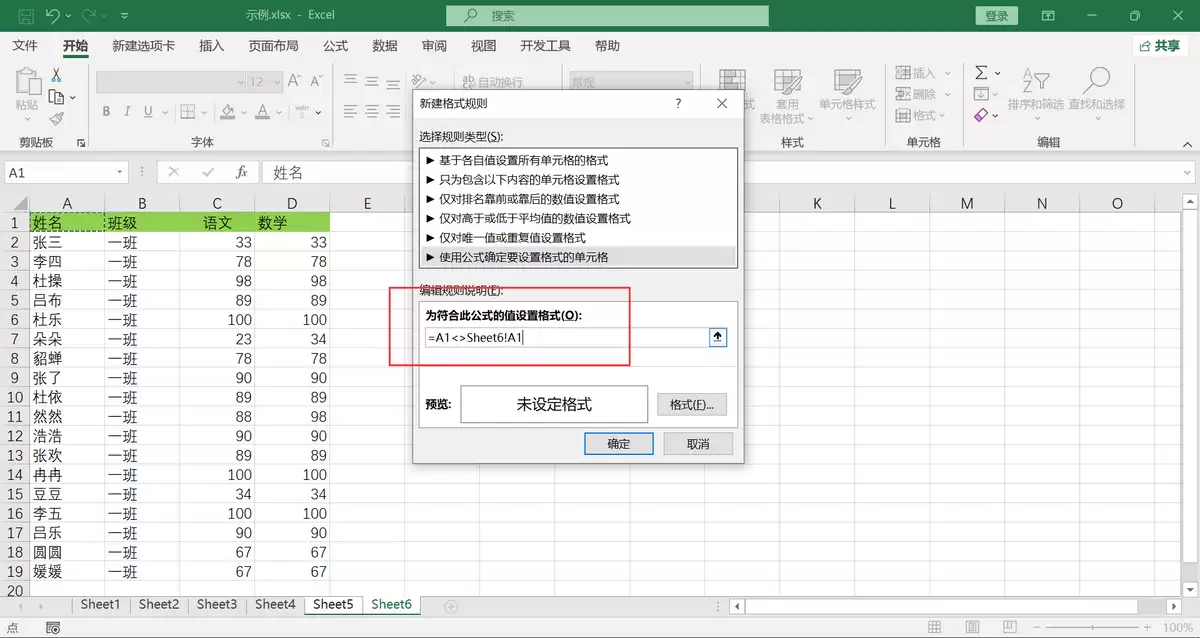The width and height of the screenshot is (1200, 638).
Task: Select rule type for unique or duplicate values
Action: (x=578, y=238)
